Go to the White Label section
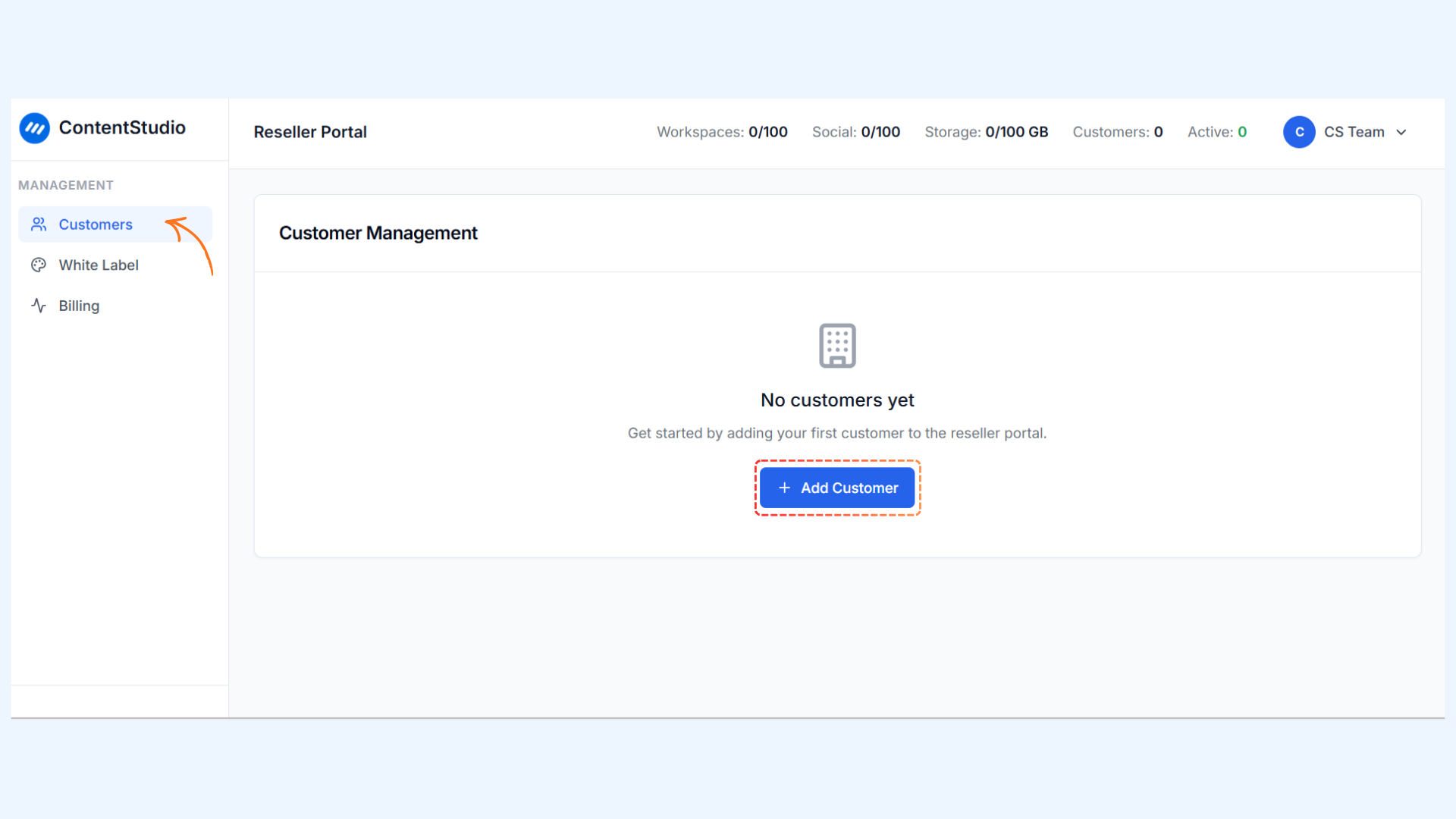The height and width of the screenshot is (819, 1456). 99,265
